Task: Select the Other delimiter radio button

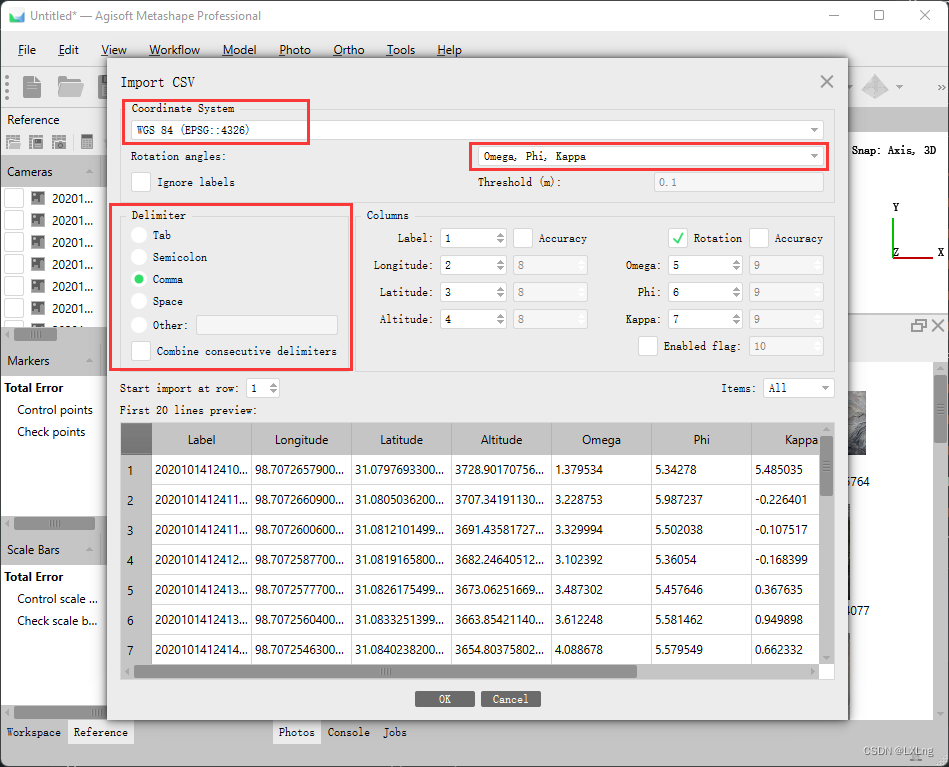Action: [139, 325]
